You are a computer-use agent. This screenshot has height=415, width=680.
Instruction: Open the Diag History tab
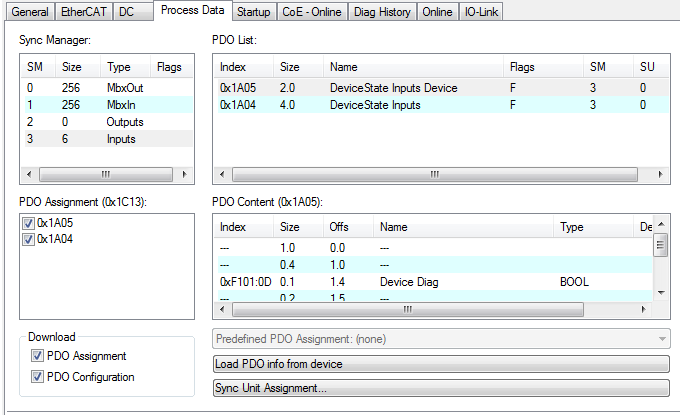[381, 11]
